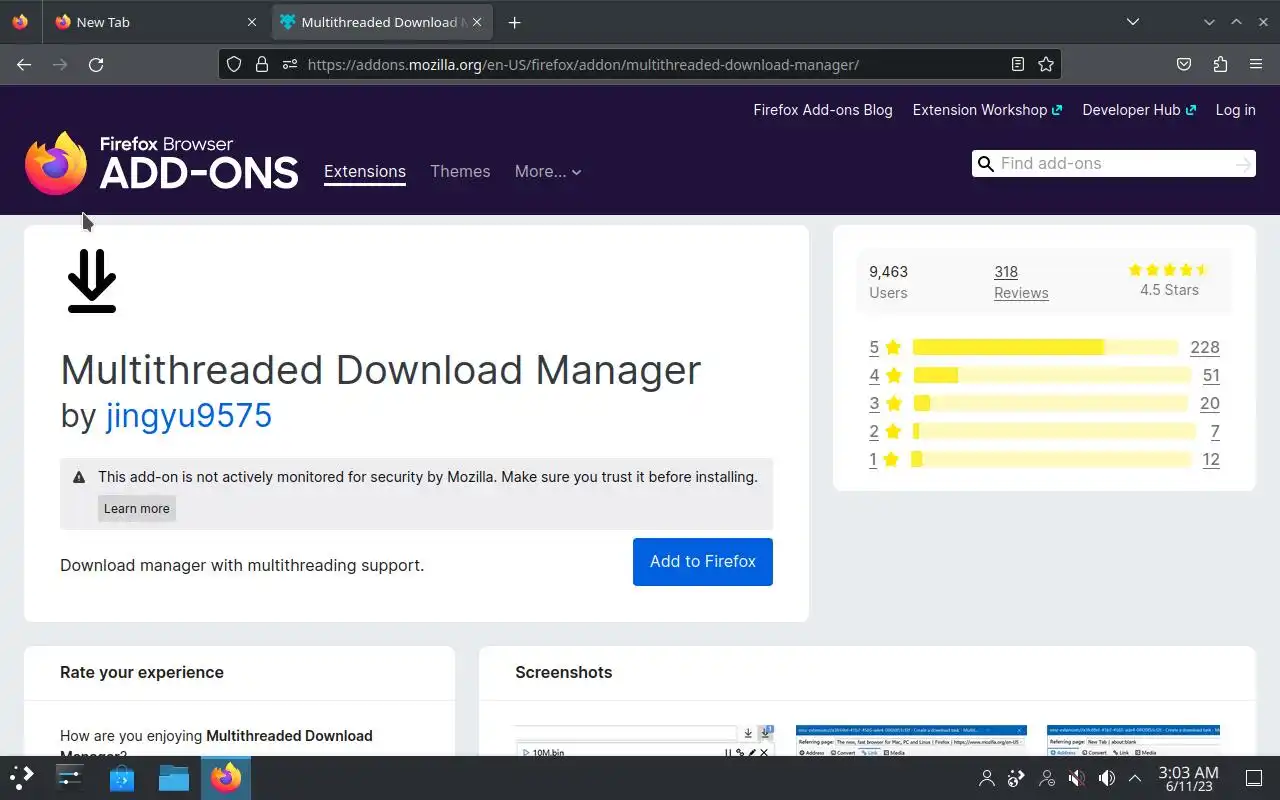Select the Multithreaded Download Manager tab
This screenshot has height=800, width=1280.
pyautogui.click(x=381, y=22)
